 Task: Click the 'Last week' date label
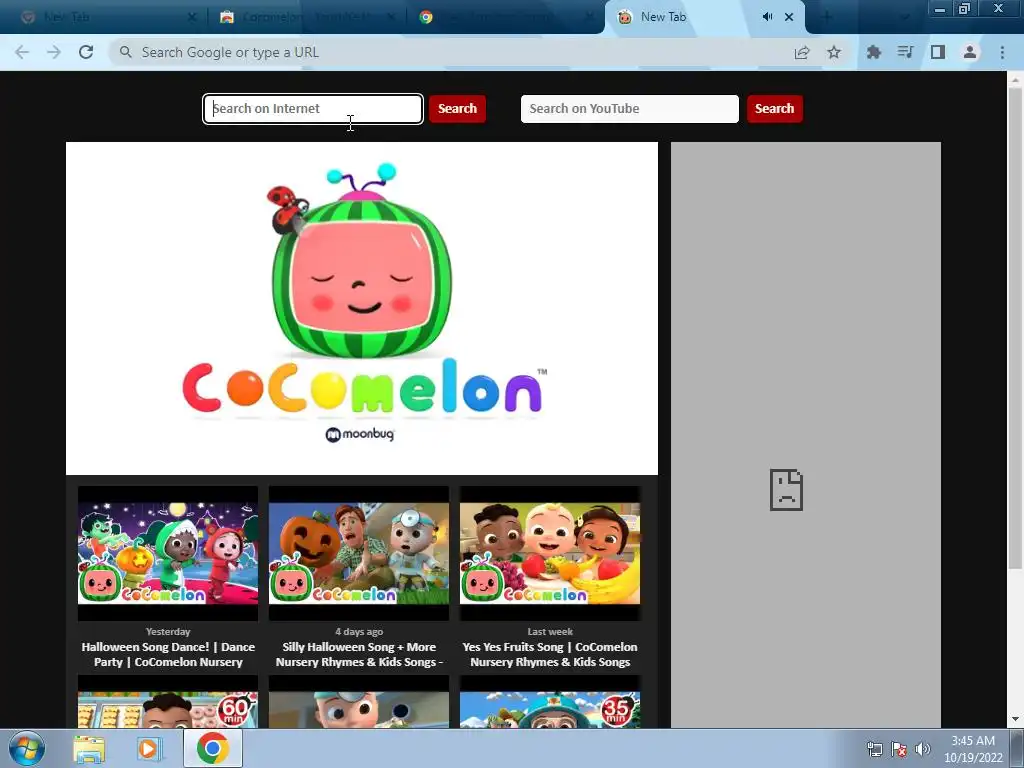pos(550,632)
